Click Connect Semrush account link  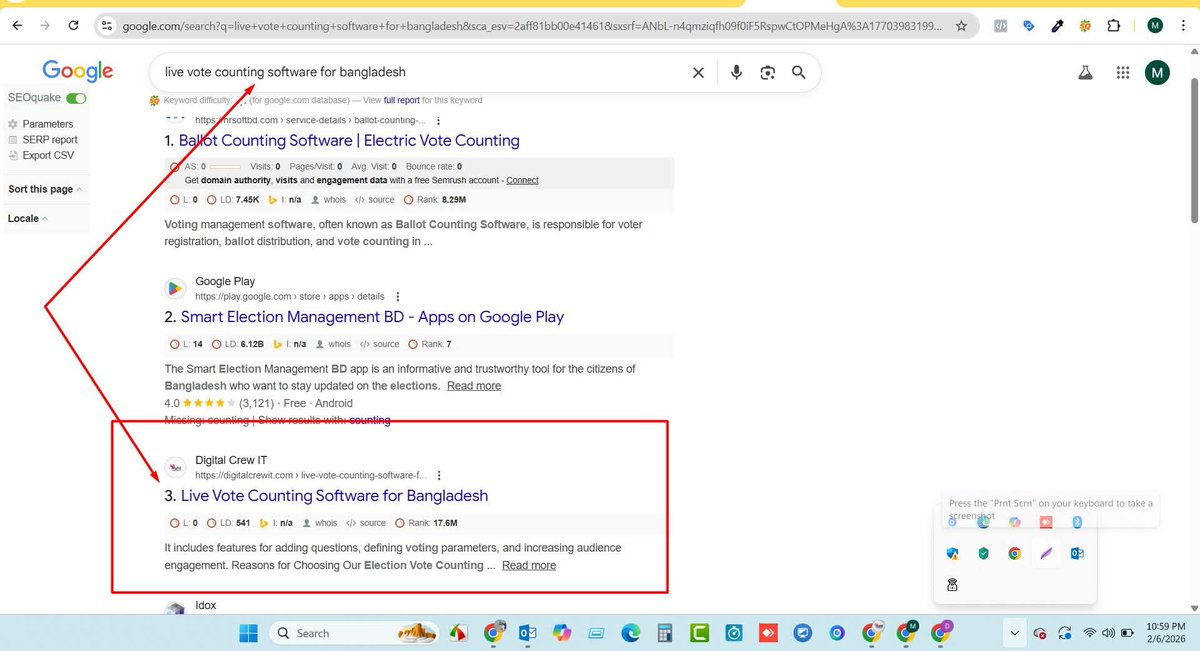click(x=522, y=180)
